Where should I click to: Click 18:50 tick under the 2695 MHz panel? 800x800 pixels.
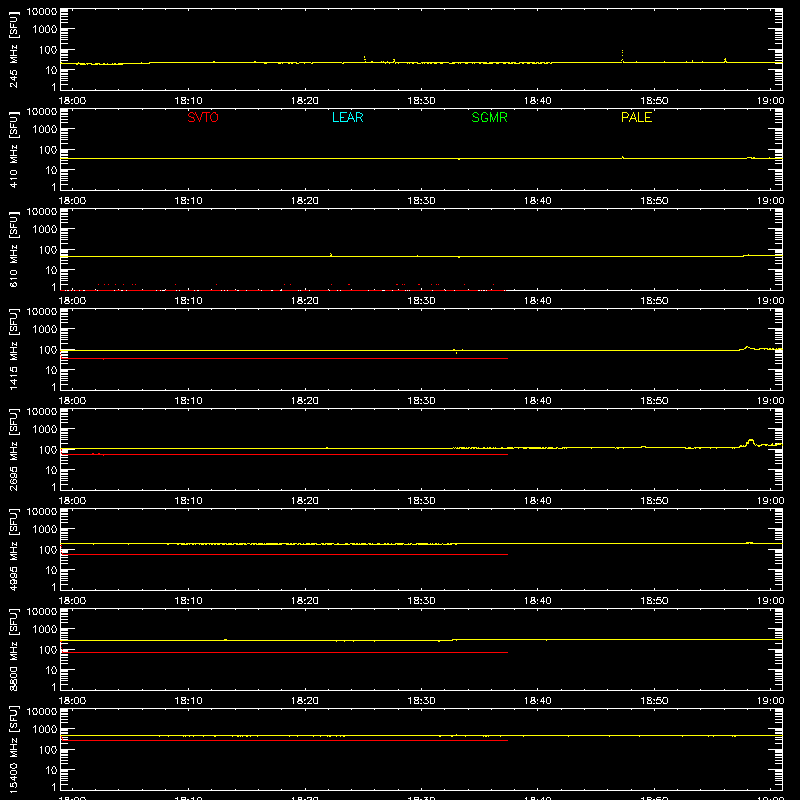pos(654,501)
